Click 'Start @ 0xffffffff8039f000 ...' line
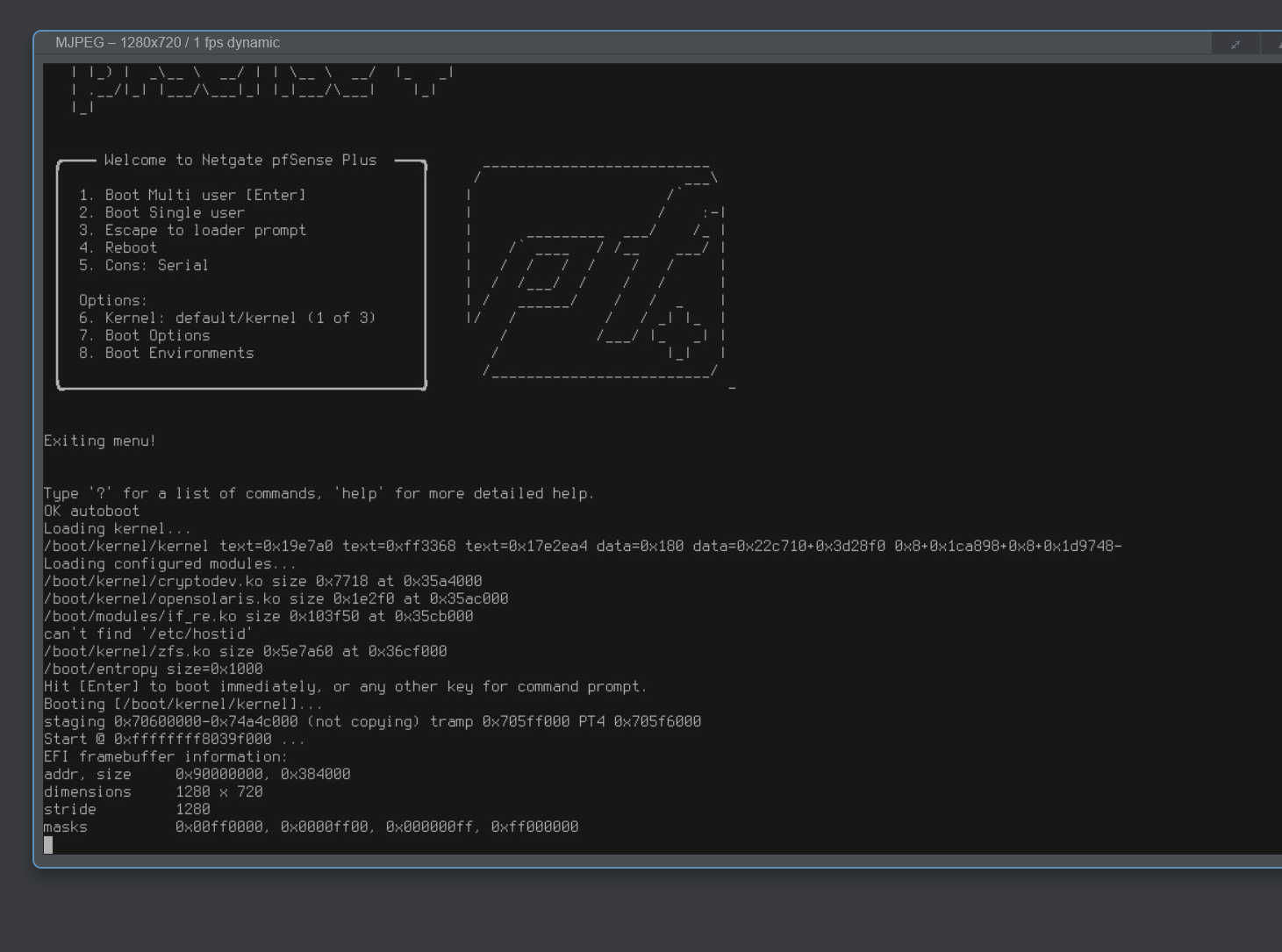This screenshot has width=1282, height=952. click(175, 739)
